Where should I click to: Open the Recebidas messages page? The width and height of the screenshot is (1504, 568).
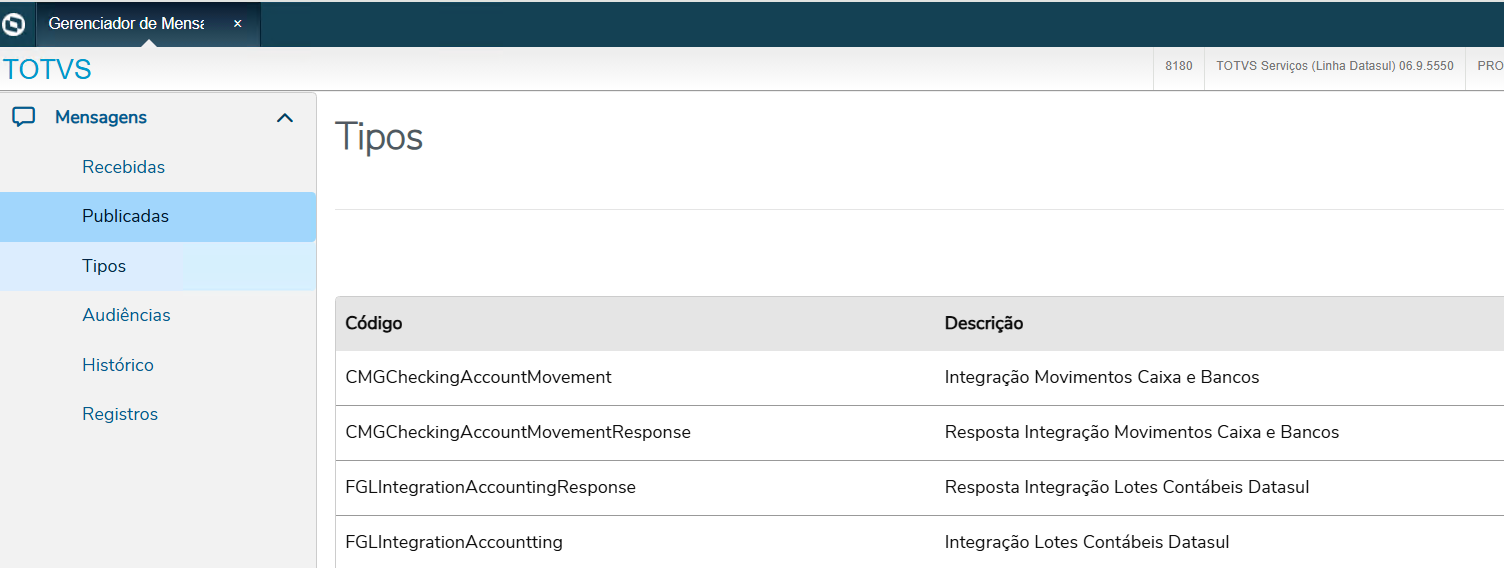coord(123,167)
